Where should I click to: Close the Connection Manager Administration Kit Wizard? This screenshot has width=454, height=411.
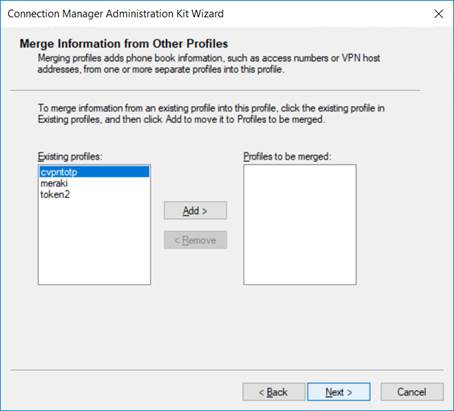pos(439,14)
